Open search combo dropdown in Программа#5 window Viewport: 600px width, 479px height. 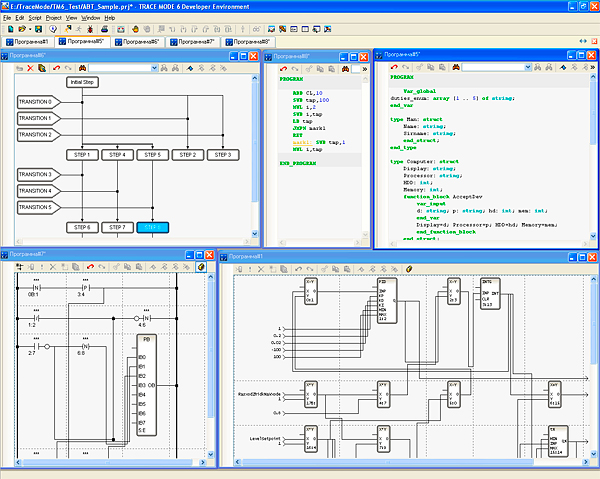pos(528,67)
